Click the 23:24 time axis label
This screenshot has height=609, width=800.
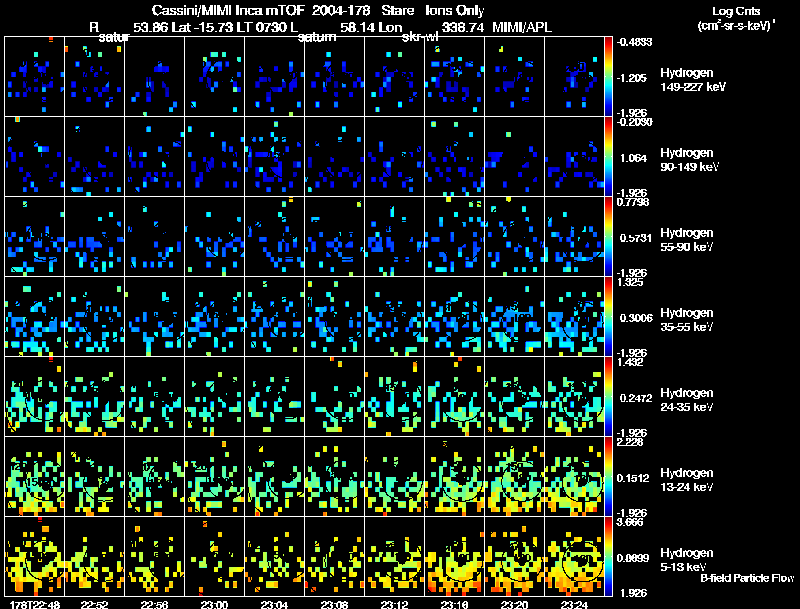574,604
